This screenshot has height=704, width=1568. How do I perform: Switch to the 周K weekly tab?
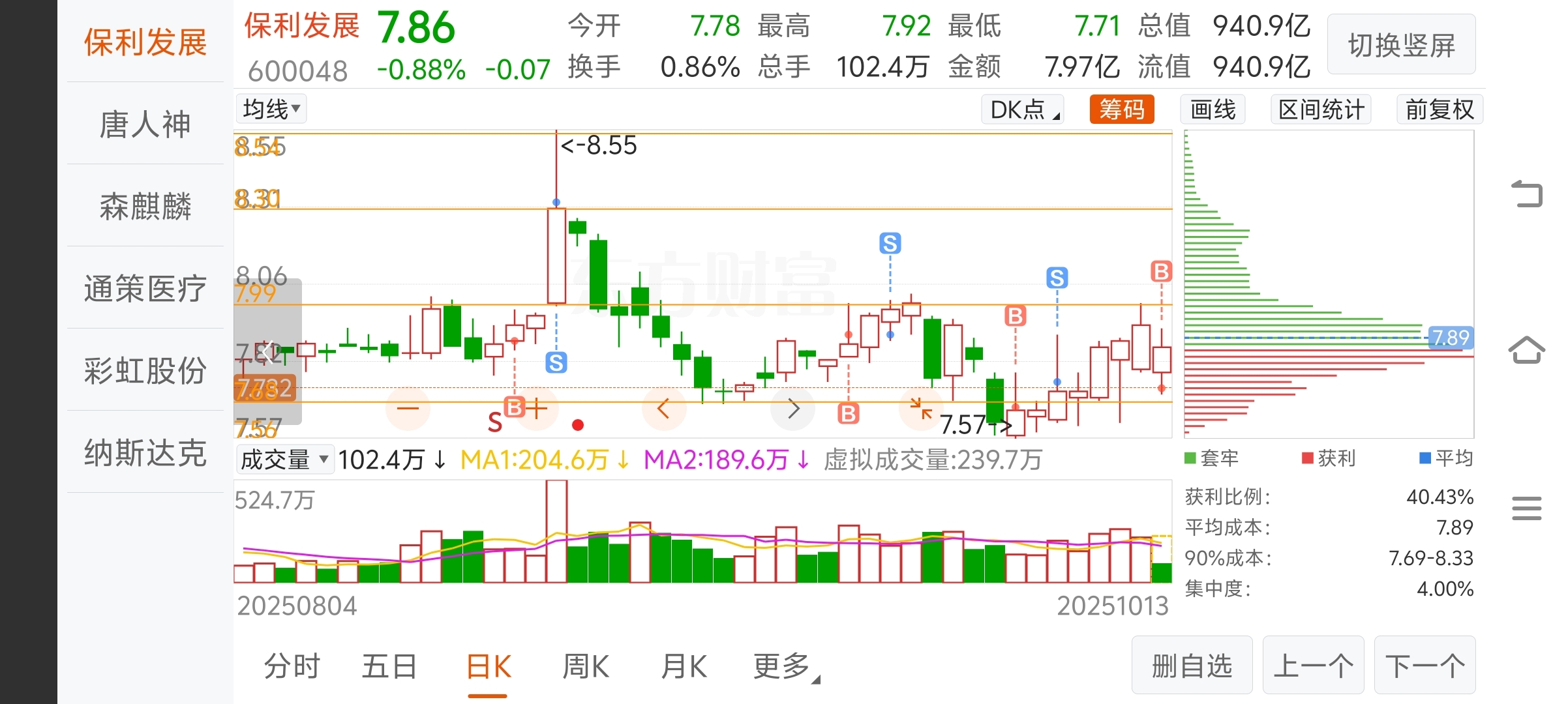click(585, 667)
